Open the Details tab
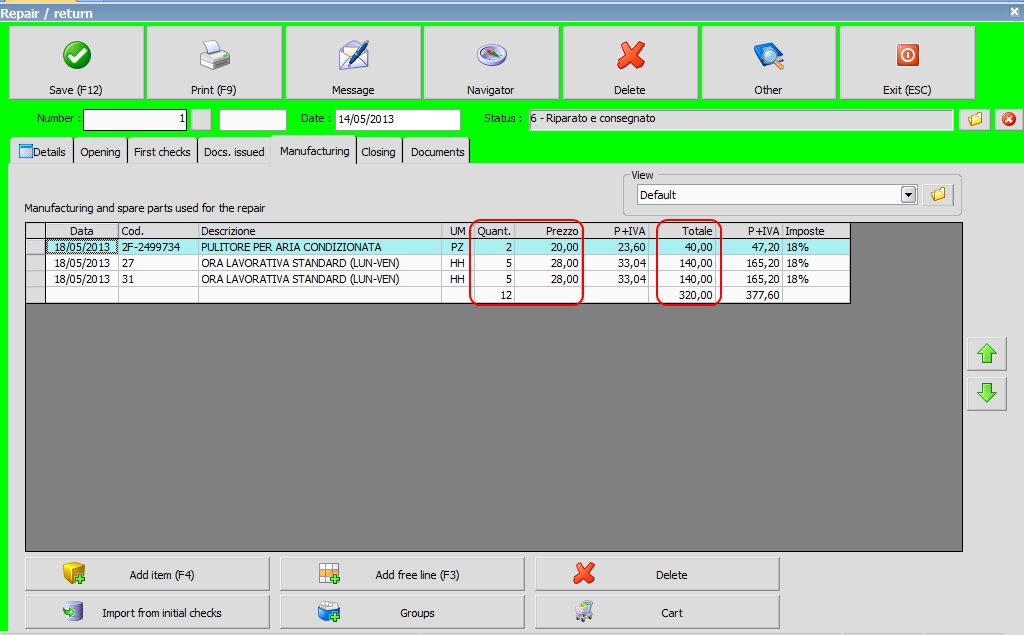The image size is (1024, 635). (x=42, y=152)
